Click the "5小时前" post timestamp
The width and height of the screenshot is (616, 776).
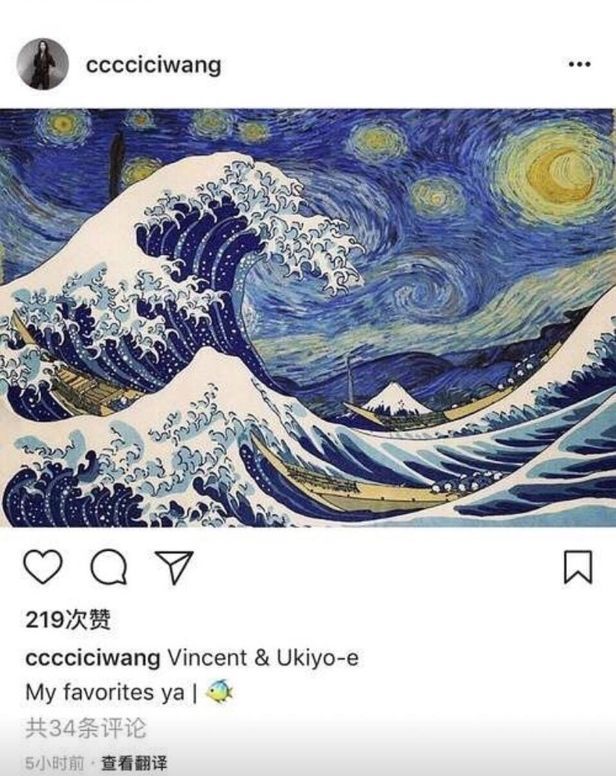pyautogui.click(x=54, y=763)
